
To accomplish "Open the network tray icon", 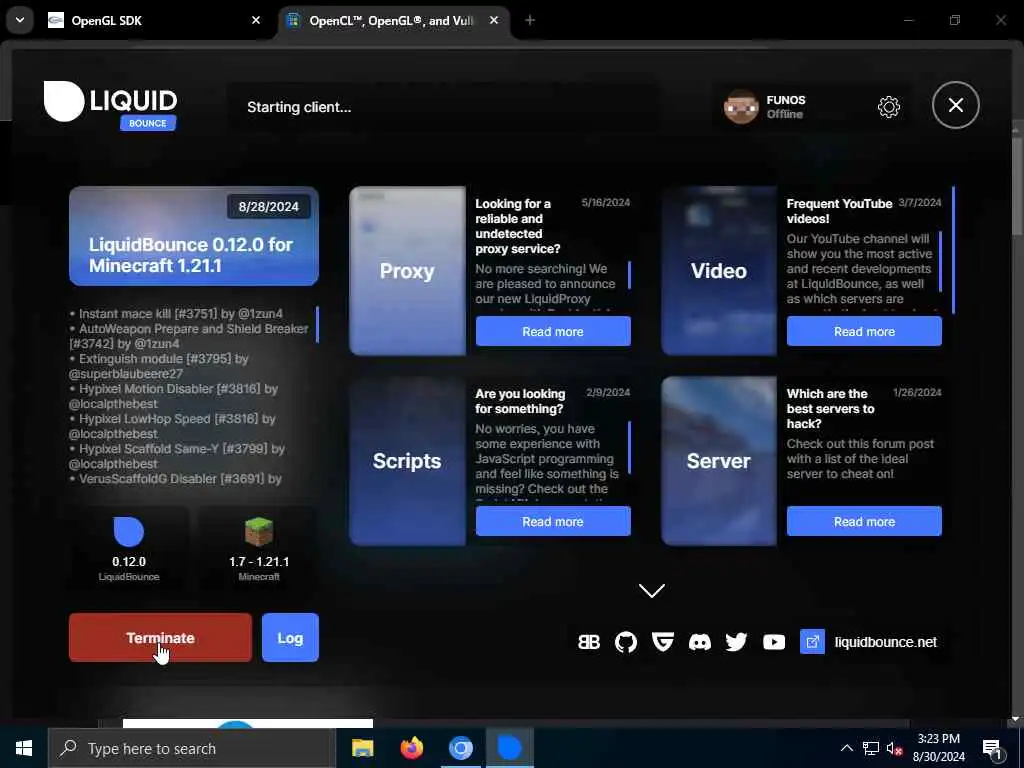I will tap(871, 748).
